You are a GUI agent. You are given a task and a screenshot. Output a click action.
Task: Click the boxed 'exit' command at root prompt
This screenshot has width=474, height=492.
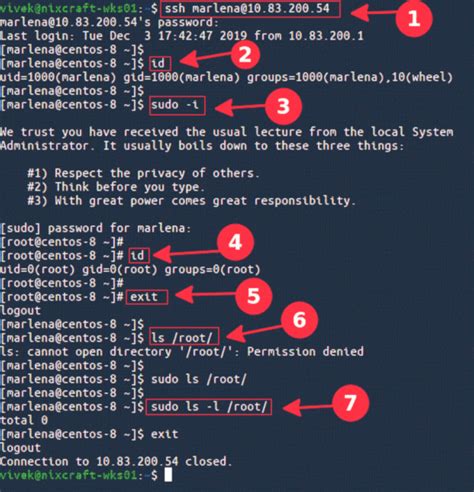[x=147, y=297]
